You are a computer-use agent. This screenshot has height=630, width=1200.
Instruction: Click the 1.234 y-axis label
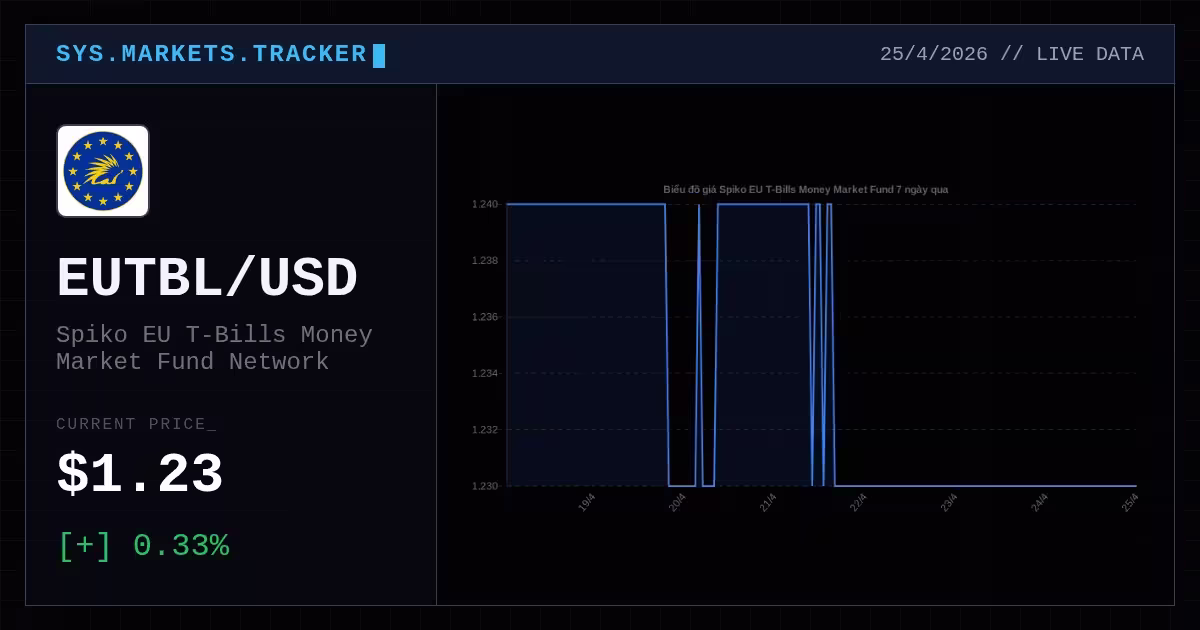pyautogui.click(x=485, y=373)
